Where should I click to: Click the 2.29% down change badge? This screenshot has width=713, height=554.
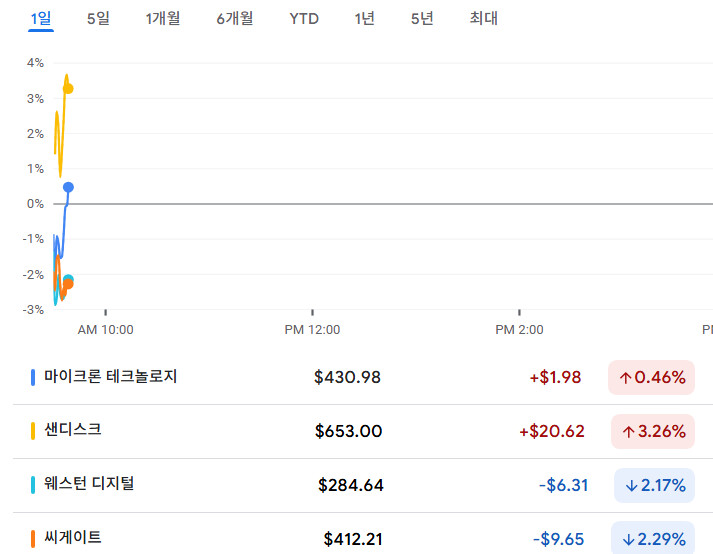click(653, 539)
